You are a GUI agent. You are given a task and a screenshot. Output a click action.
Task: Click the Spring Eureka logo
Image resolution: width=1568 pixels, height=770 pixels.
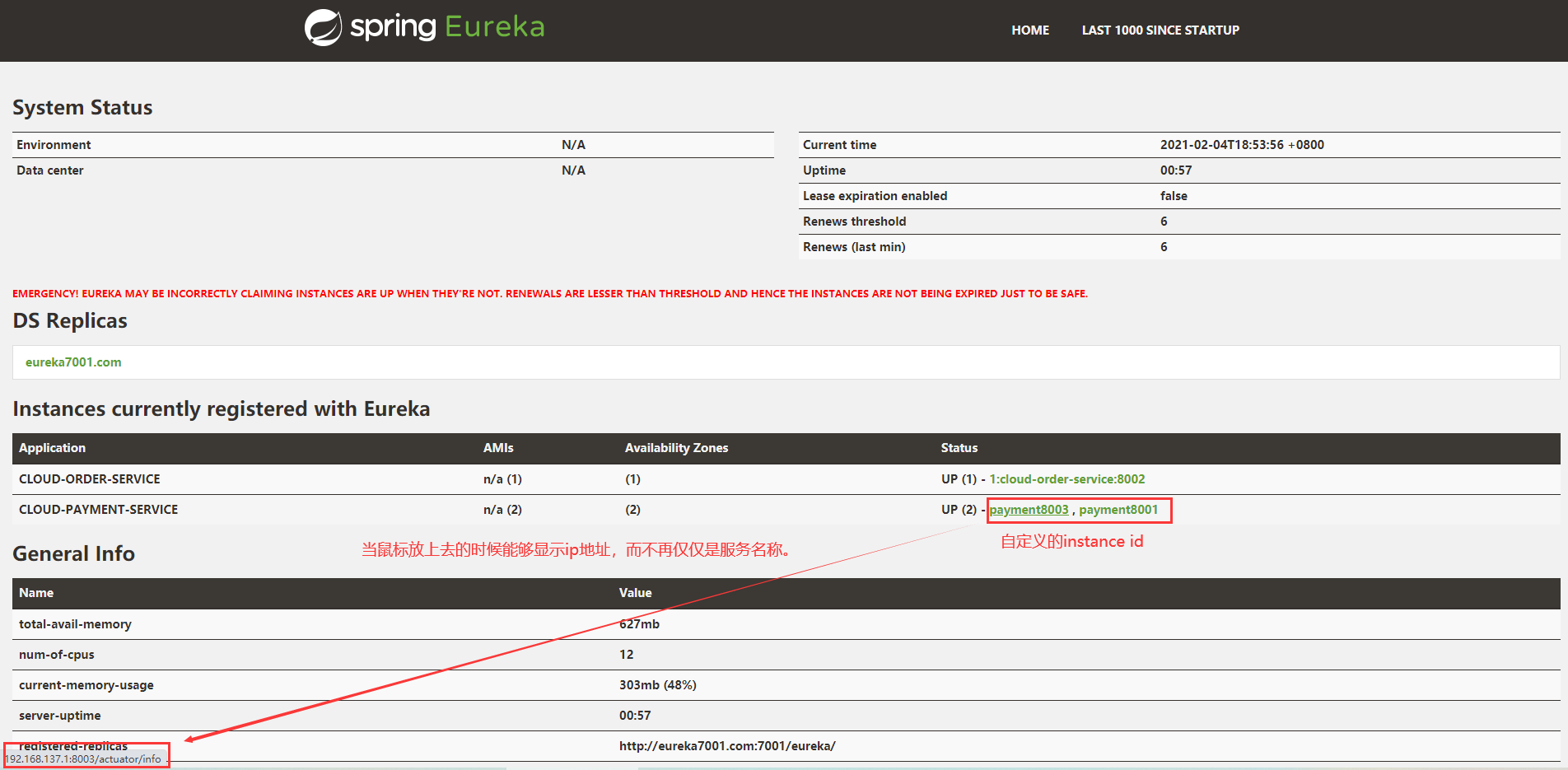424,27
